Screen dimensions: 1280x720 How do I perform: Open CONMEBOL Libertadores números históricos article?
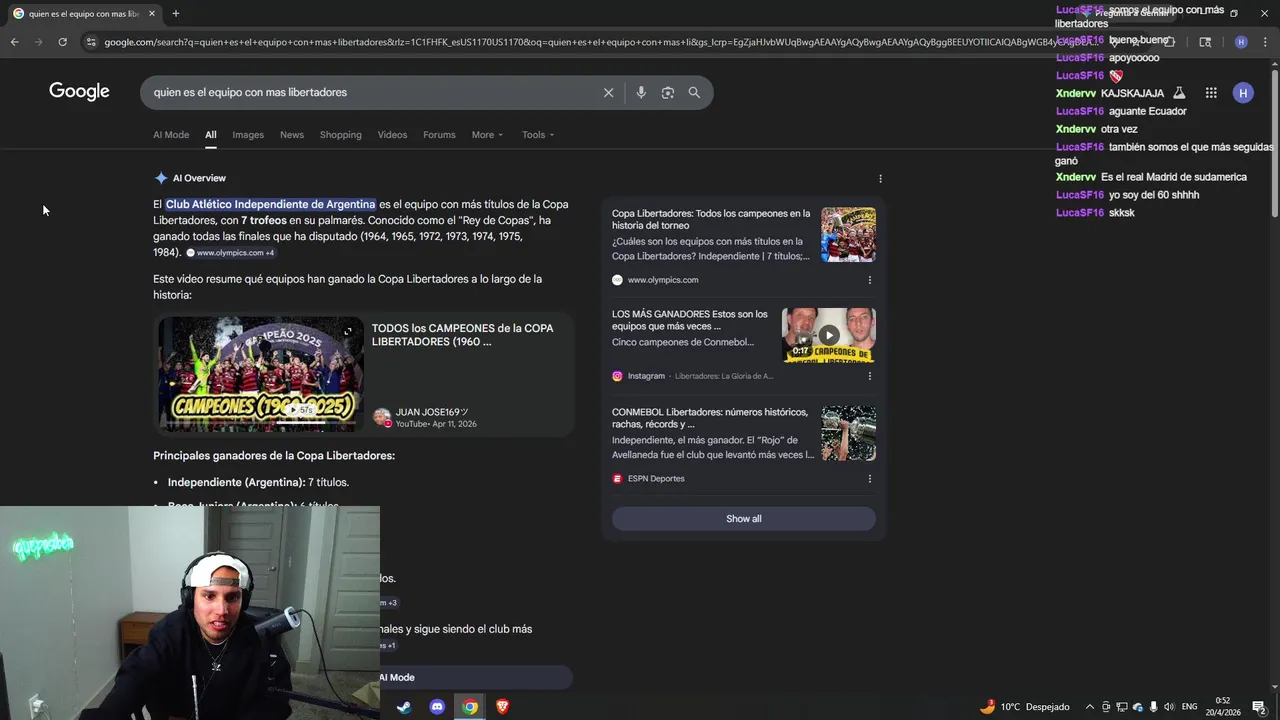(x=710, y=418)
